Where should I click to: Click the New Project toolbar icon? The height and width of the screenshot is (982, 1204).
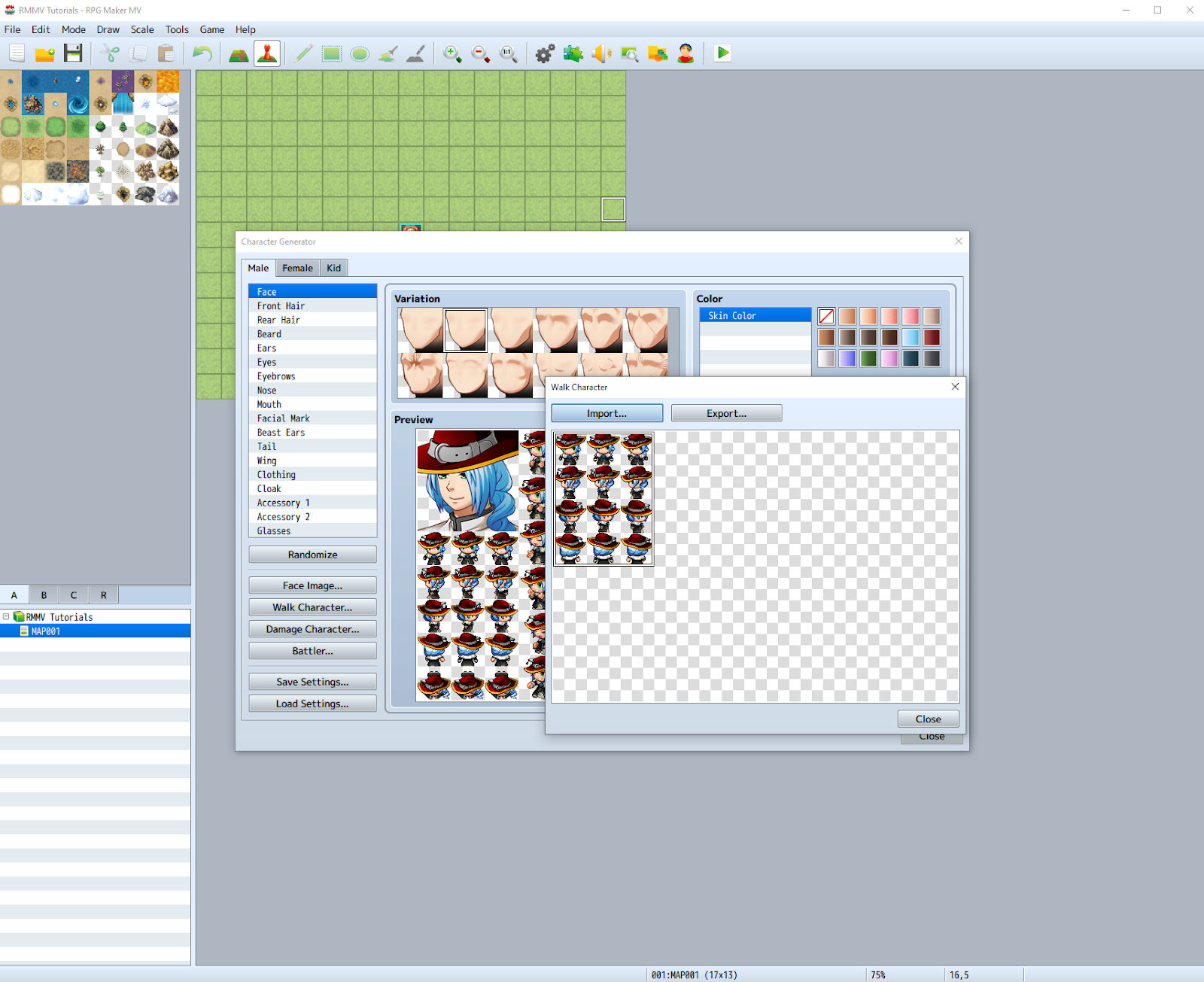point(17,53)
